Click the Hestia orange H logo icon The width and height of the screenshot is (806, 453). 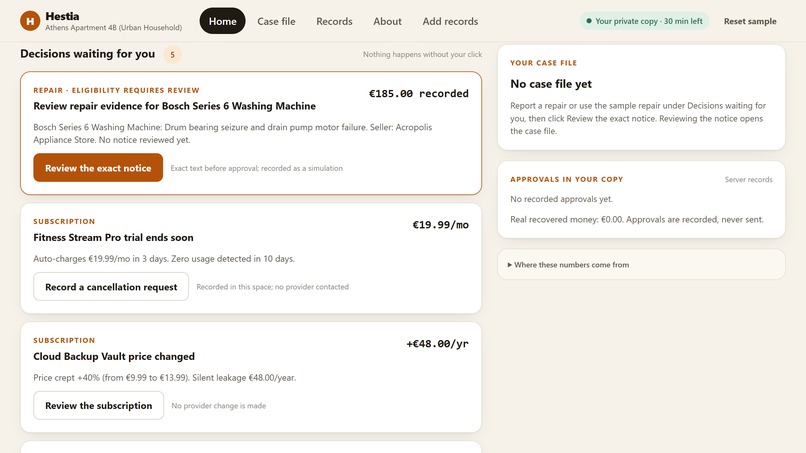[x=30, y=21]
